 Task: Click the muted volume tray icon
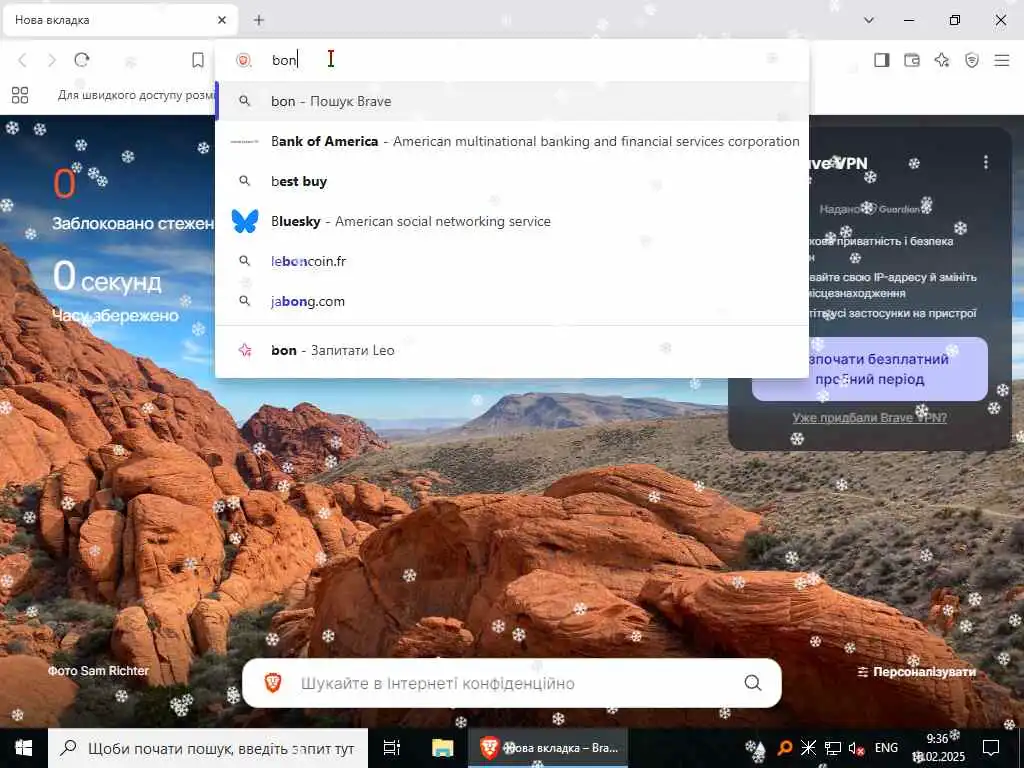click(x=856, y=748)
